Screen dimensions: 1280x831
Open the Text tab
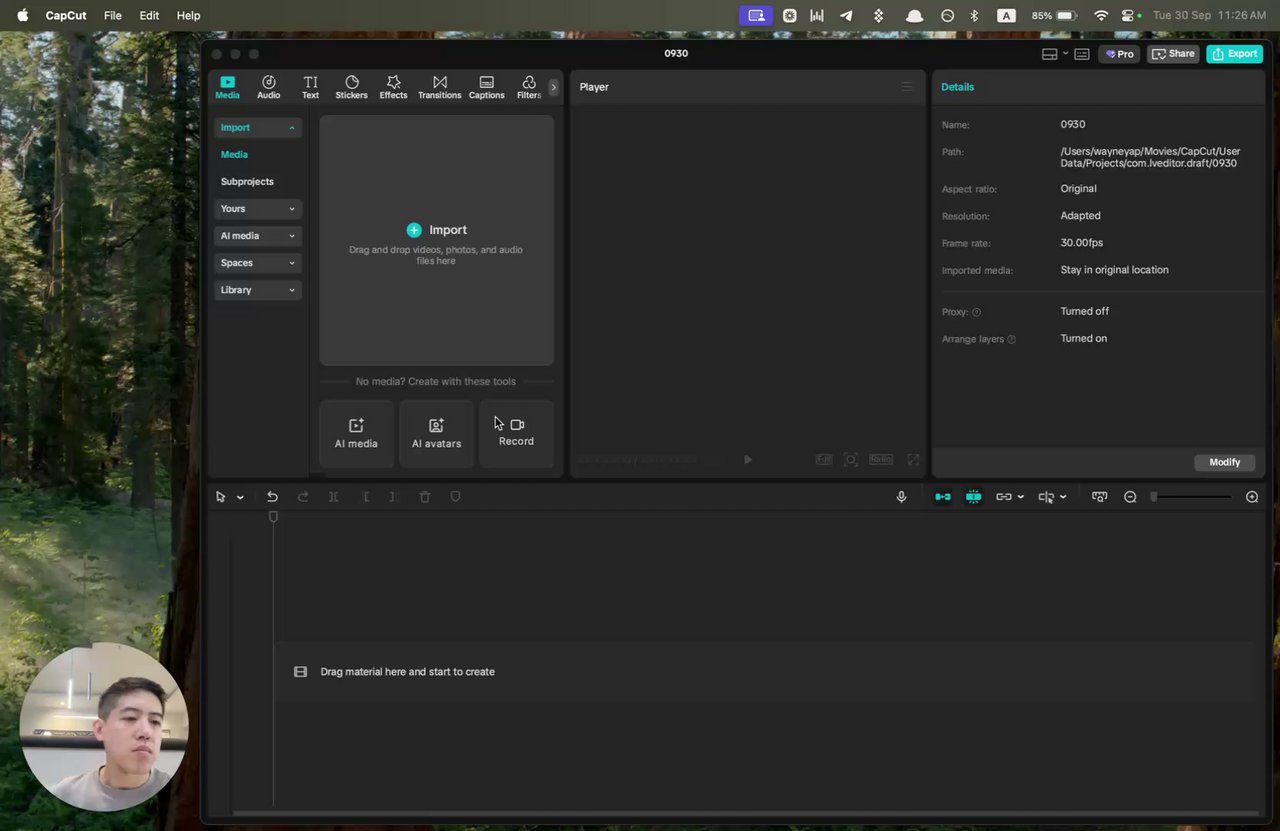[310, 87]
